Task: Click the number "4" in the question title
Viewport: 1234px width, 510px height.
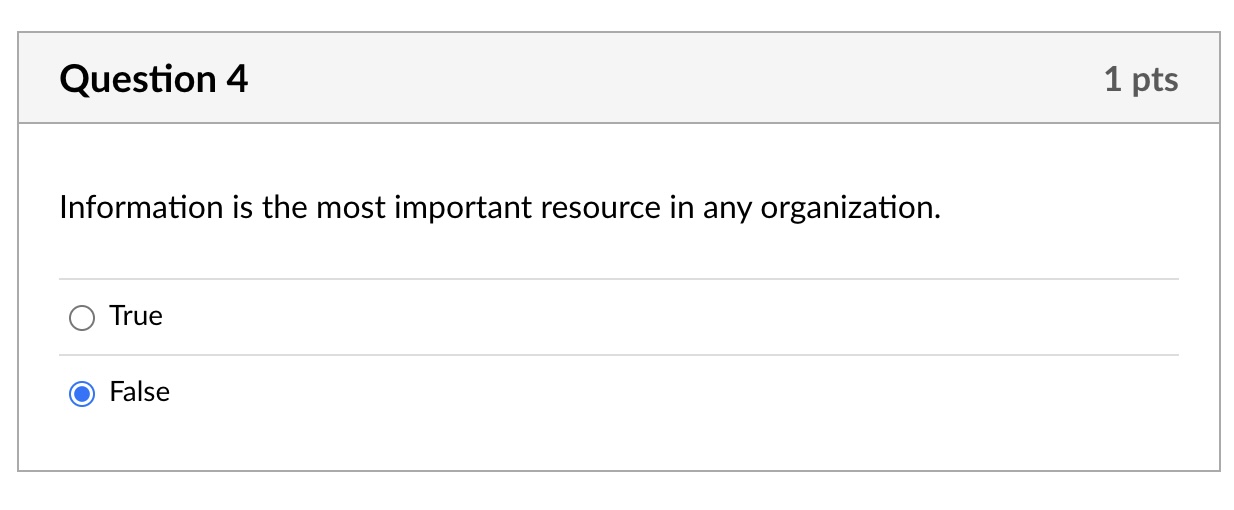Action: coord(237,79)
